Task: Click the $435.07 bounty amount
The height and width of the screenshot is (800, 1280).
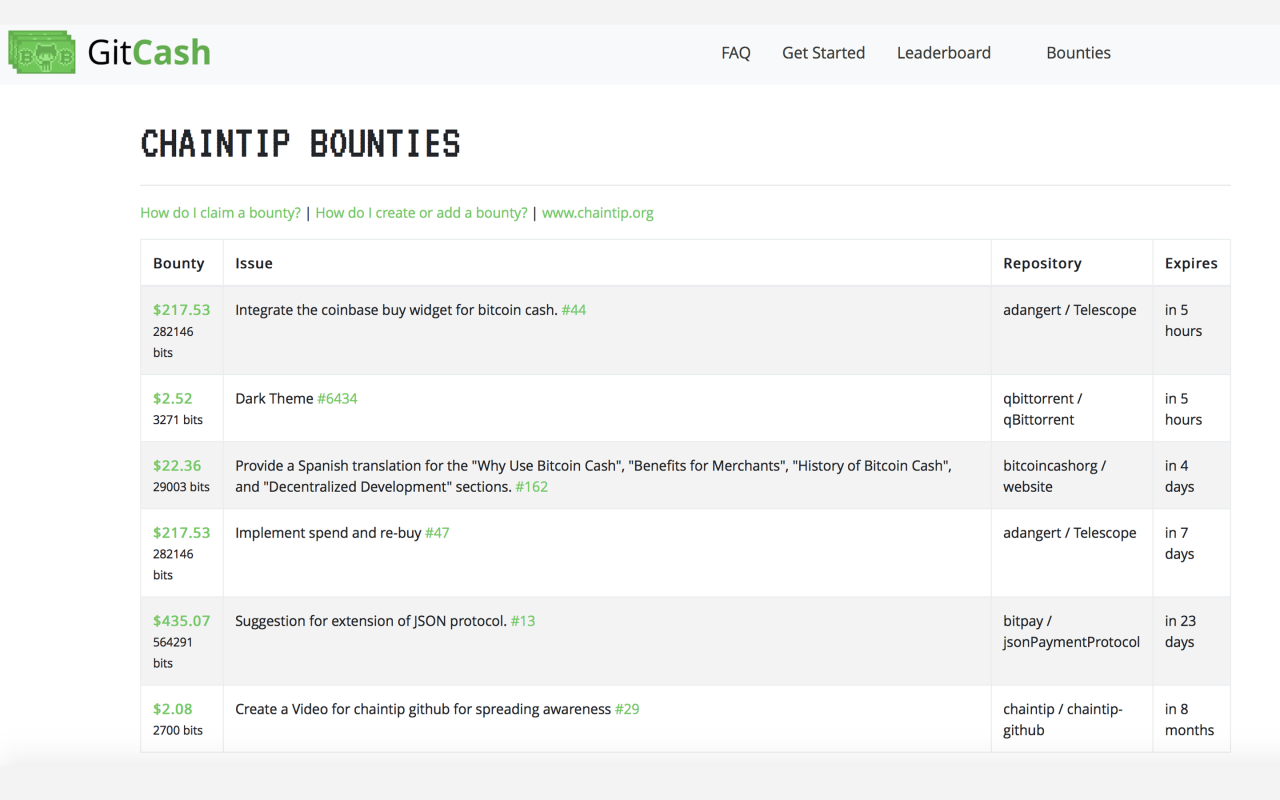Action: coord(181,620)
